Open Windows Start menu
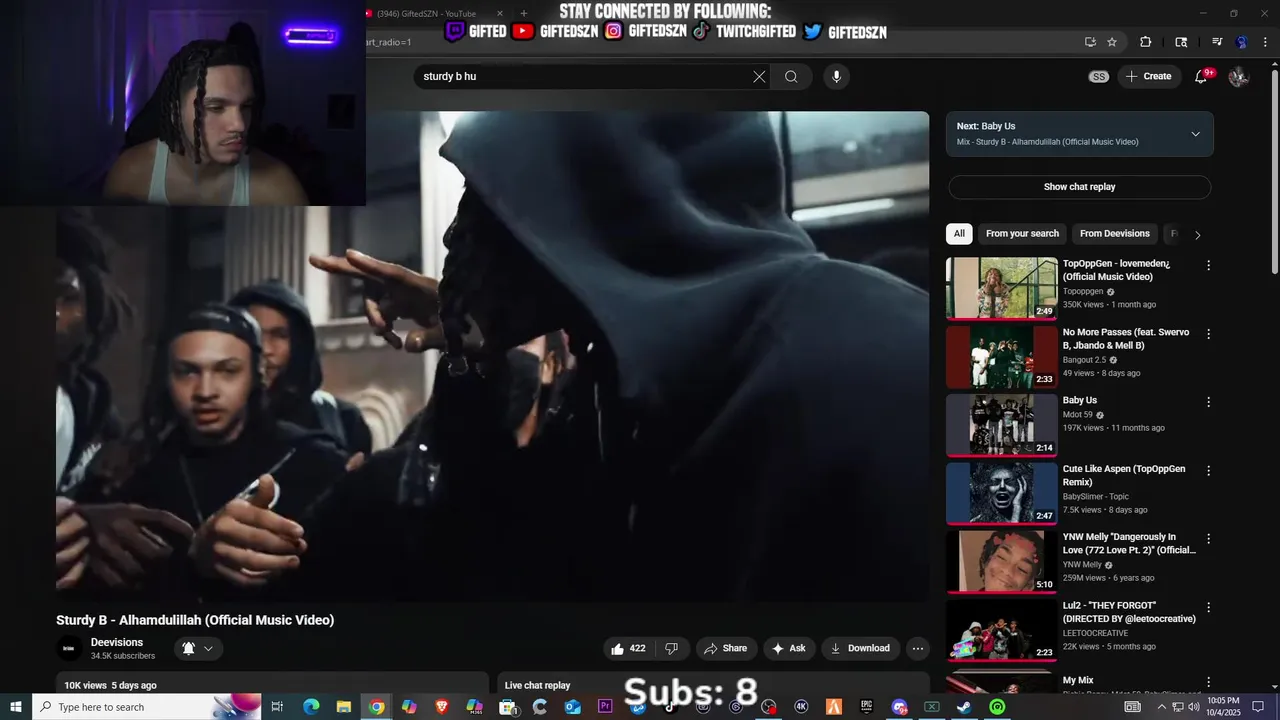The width and height of the screenshot is (1280, 720). pos(16,707)
